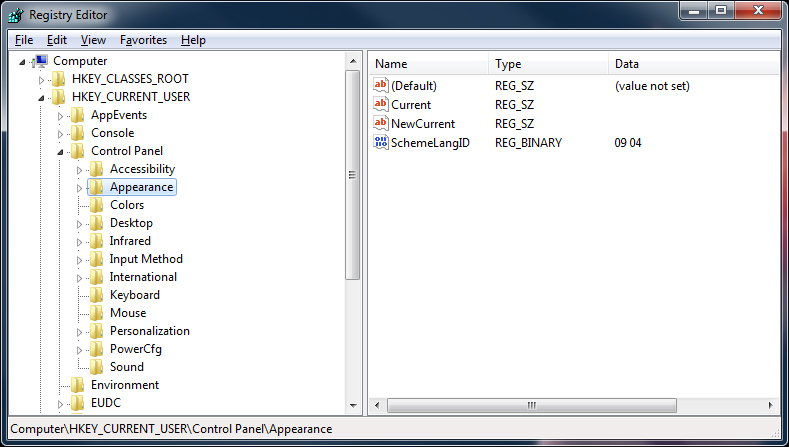Click the Personalization folder icon
789x447 pixels.
97,331
